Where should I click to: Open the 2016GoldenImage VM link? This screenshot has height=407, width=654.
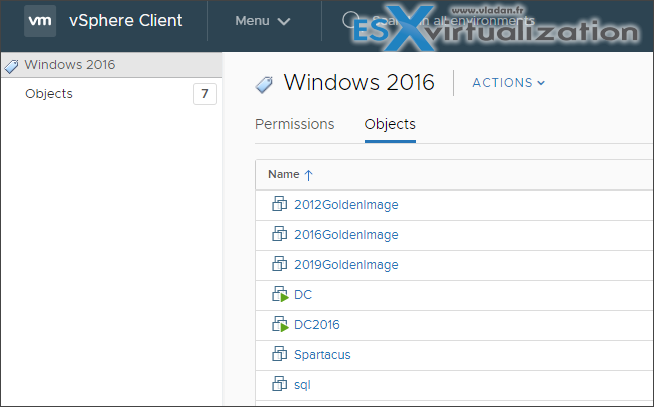pyautogui.click(x=346, y=235)
